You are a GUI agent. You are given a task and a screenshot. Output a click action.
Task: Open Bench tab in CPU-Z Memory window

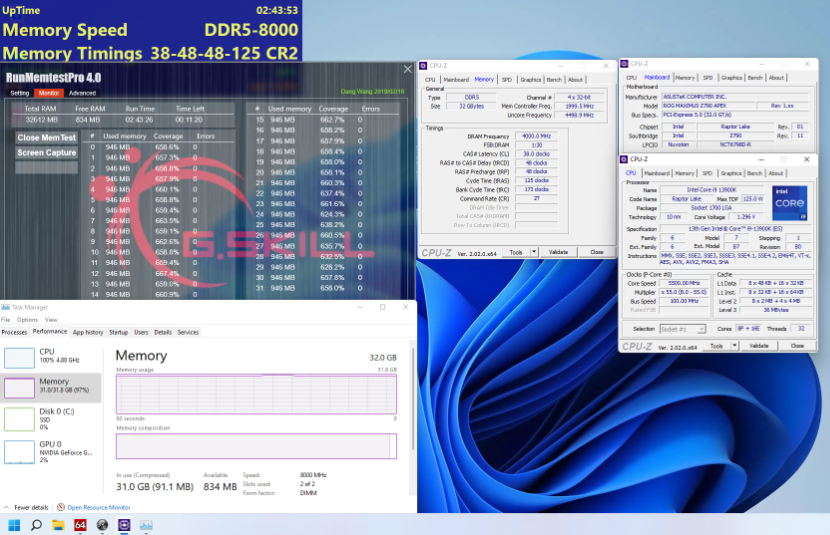click(554, 80)
